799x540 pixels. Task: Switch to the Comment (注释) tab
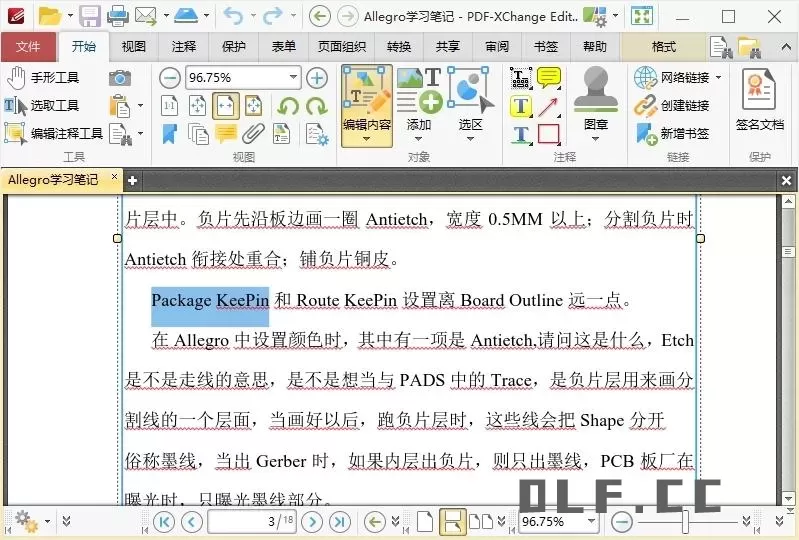[184, 47]
